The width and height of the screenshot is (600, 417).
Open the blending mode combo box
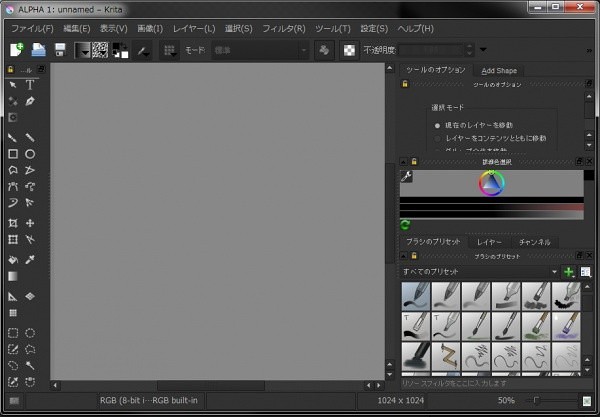click(260, 50)
